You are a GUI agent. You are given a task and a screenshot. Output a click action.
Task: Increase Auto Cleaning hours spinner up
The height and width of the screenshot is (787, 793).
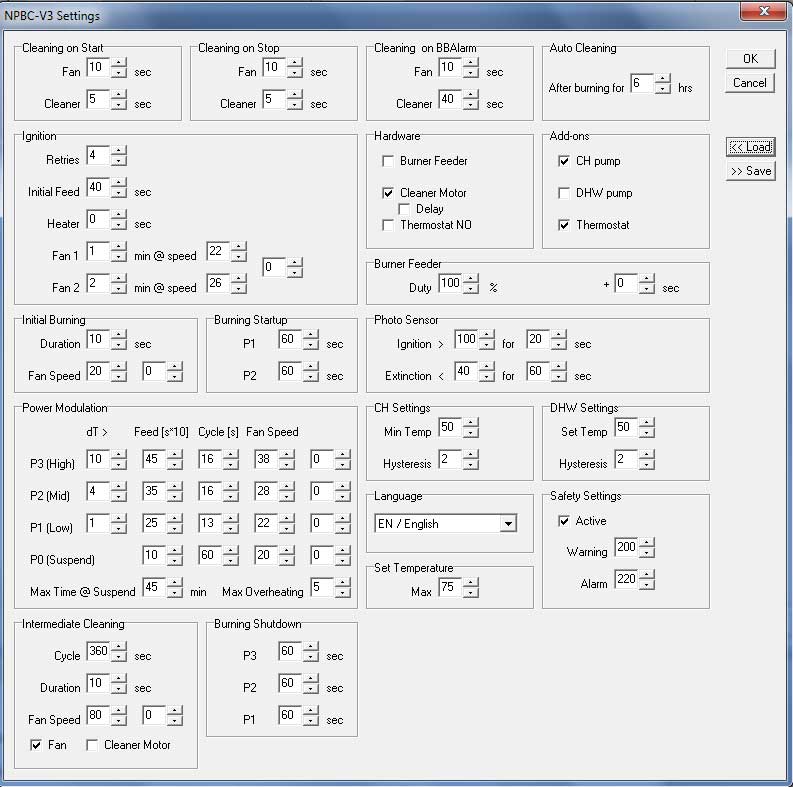(x=663, y=82)
